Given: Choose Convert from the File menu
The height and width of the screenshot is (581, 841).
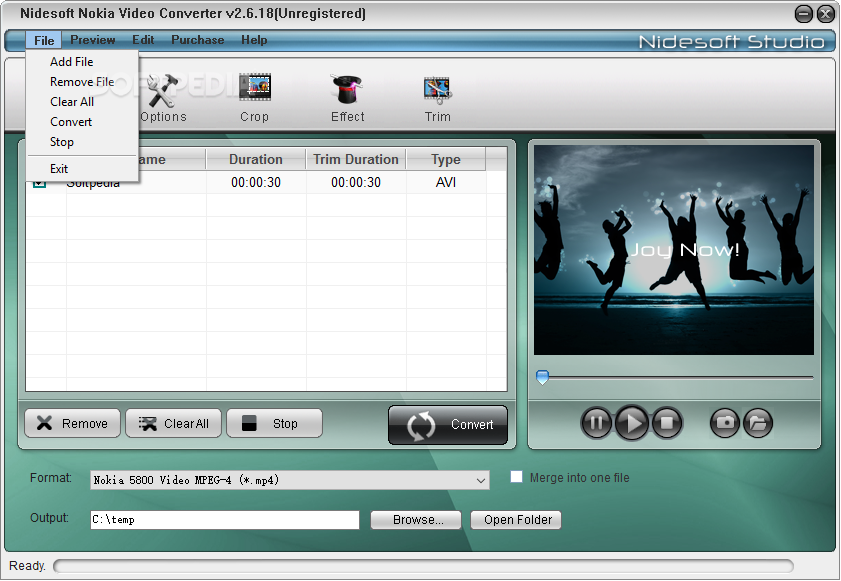Looking at the screenshot, I should tap(71, 122).
